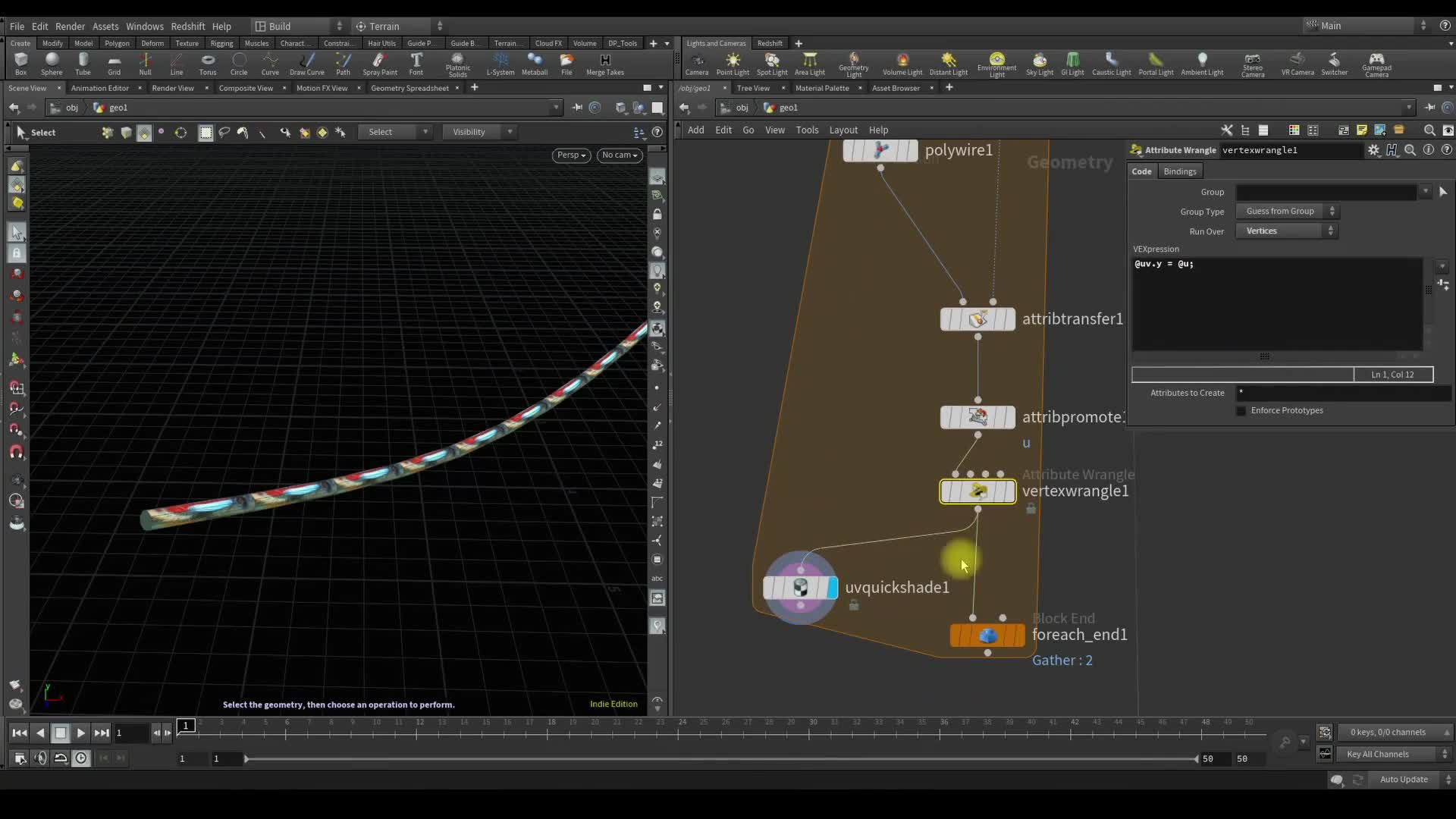Open the Group Type dropdown
This screenshot has height=819, width=1456.
(x=1287, y=211)
